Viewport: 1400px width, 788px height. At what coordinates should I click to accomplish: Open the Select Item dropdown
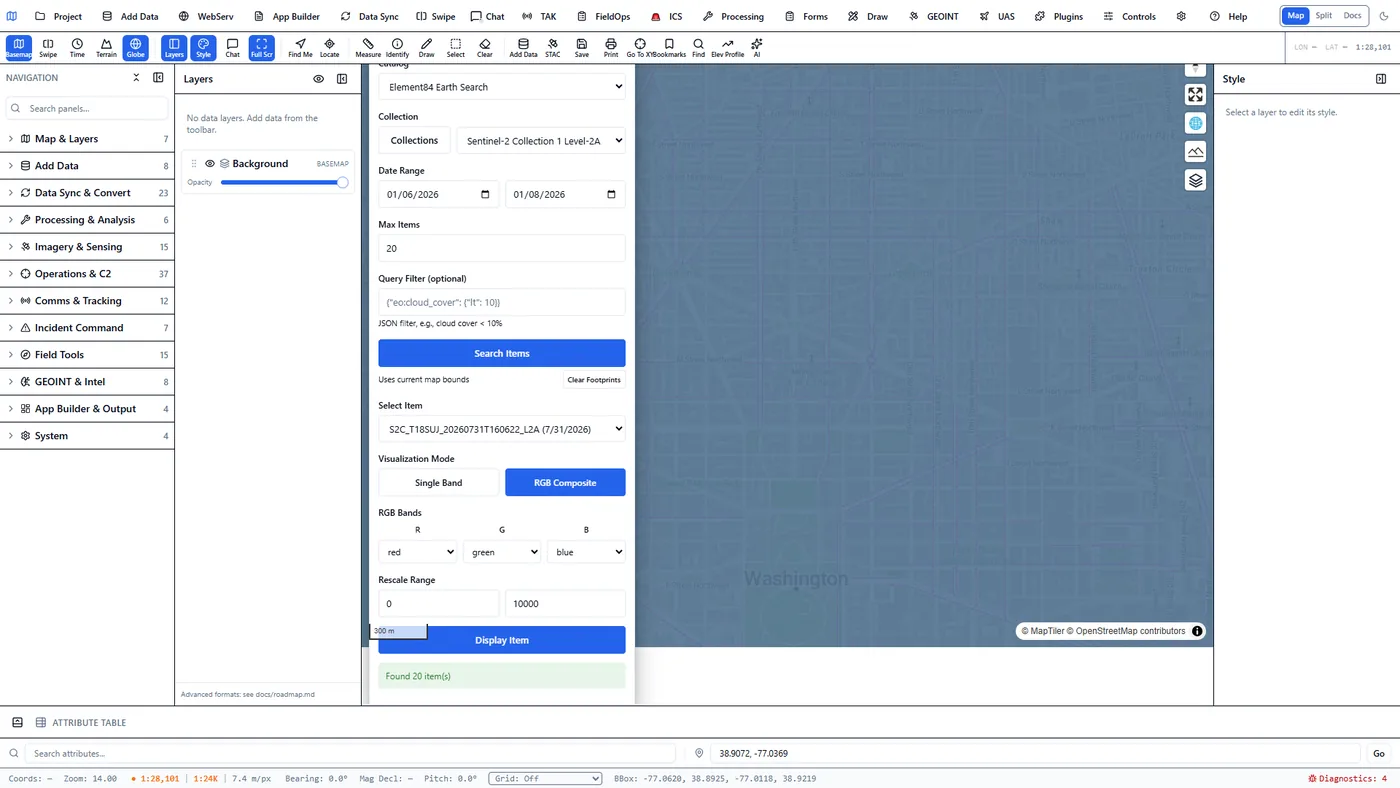(502, 429)
